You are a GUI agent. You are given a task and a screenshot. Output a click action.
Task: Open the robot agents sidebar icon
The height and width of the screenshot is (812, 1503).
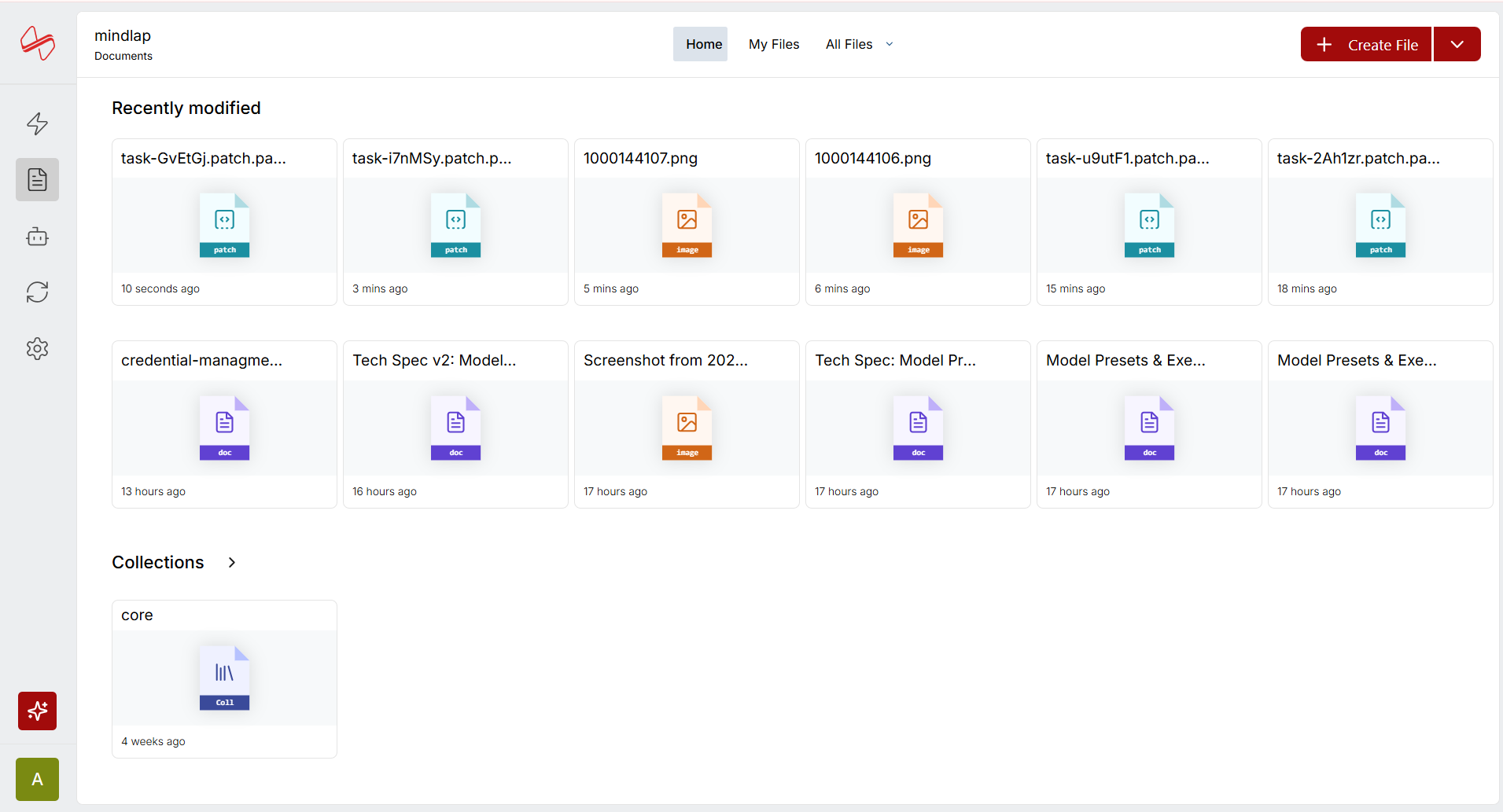[37, 237]
